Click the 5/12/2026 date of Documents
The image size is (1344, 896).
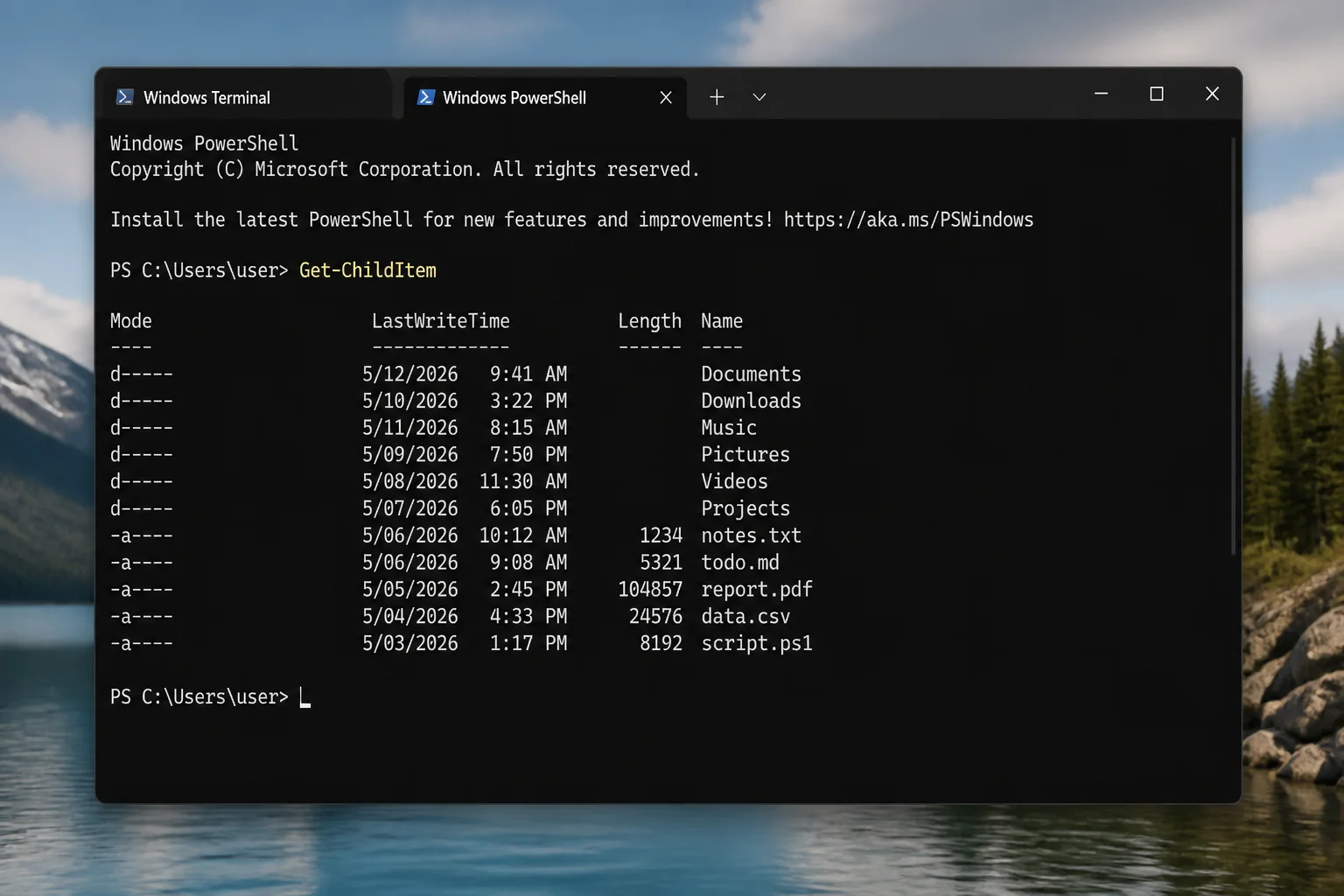pyautogui.click(x=410, y=374)
